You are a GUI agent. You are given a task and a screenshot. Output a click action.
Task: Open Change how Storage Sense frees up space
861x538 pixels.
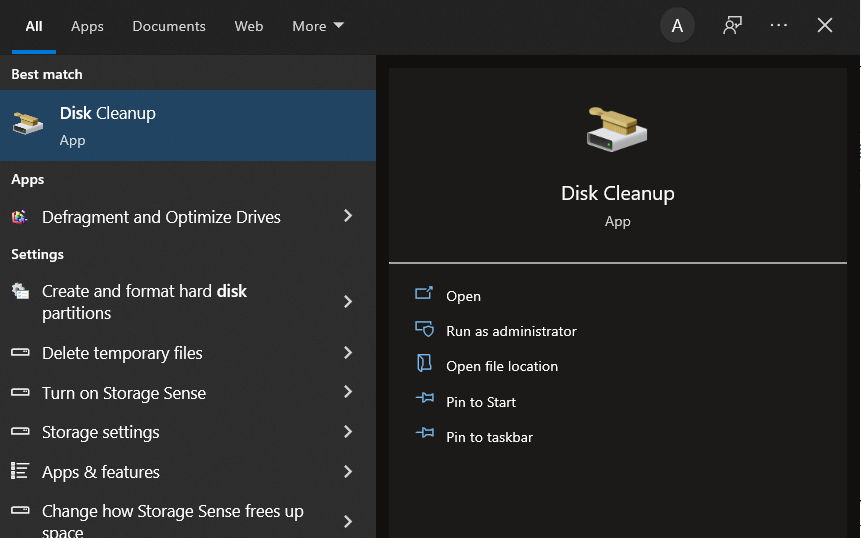point(188,520)
